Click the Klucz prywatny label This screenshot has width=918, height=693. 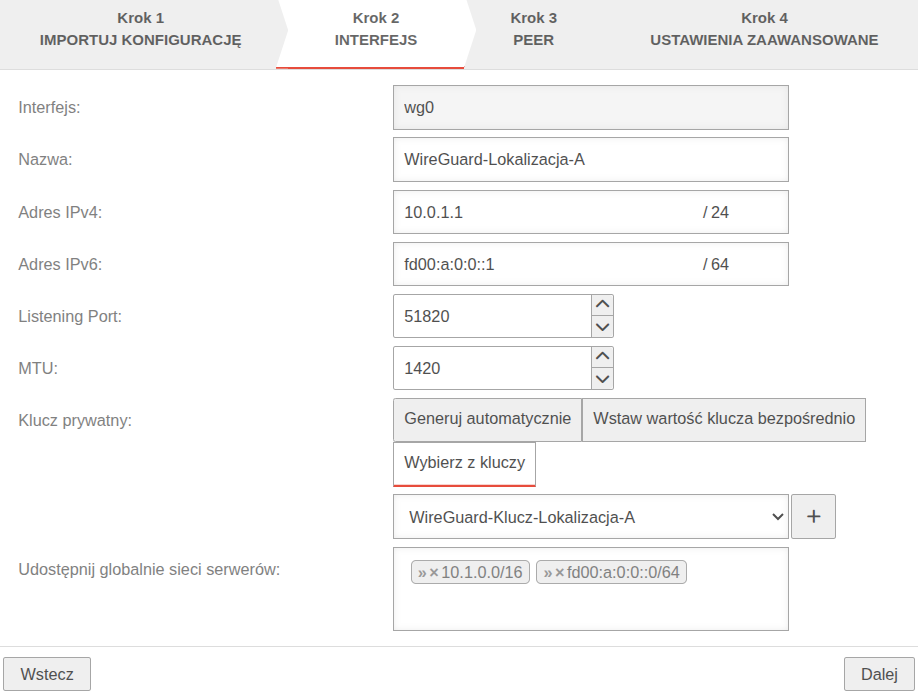point(75,421)
